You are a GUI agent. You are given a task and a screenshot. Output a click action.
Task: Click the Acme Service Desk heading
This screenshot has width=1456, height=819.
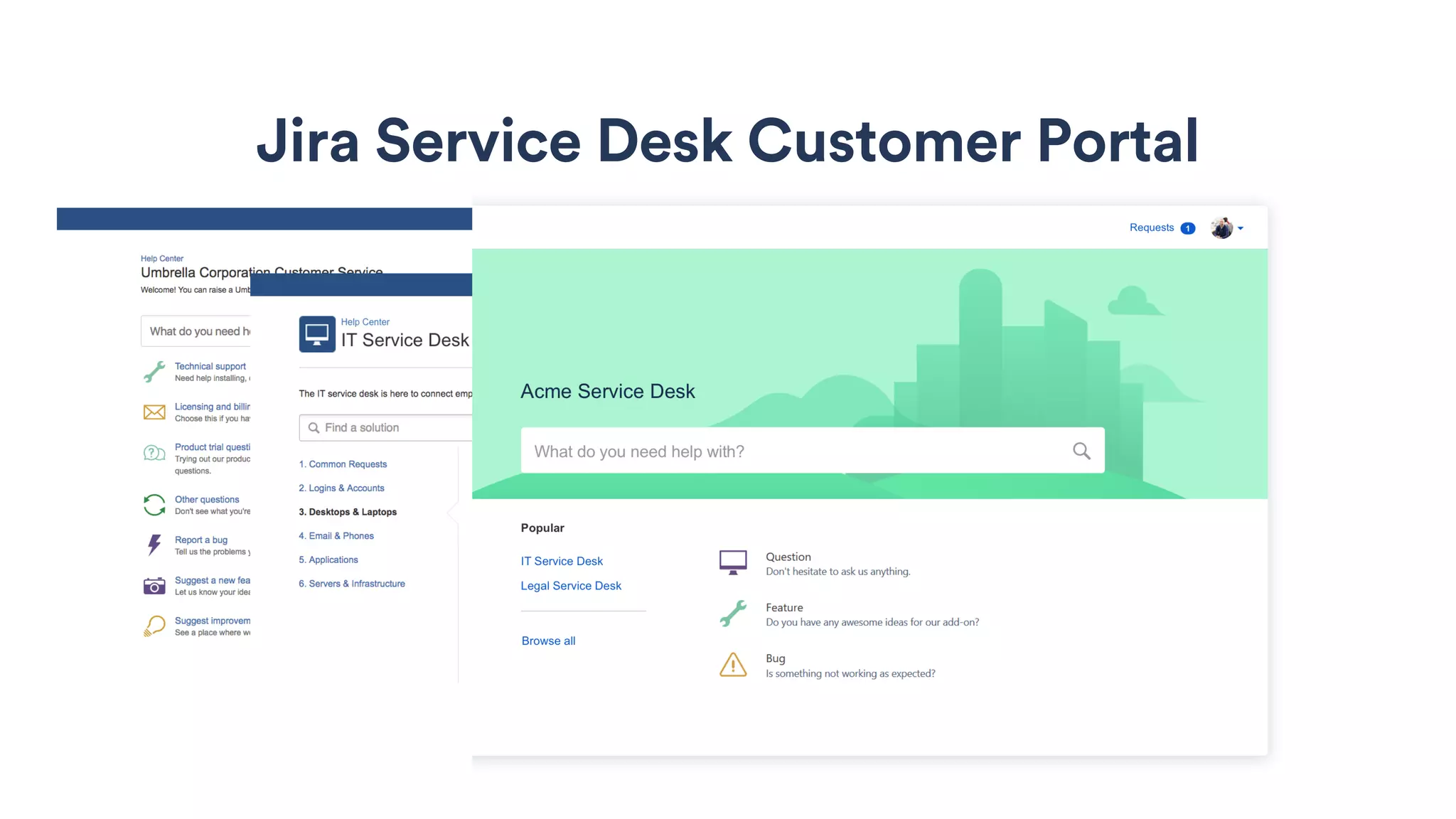(x=608, y=391)
